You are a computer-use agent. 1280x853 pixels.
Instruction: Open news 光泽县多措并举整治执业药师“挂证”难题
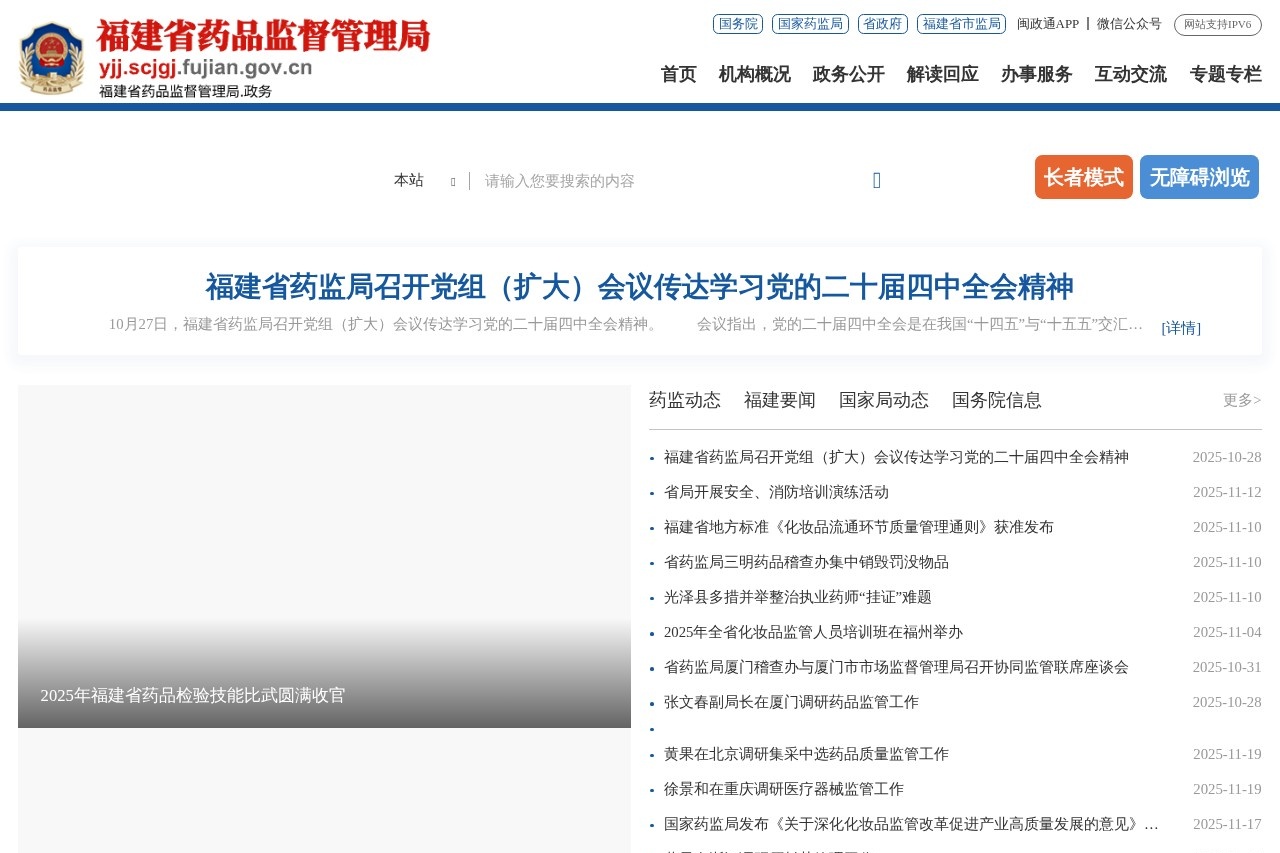[798, 597]
